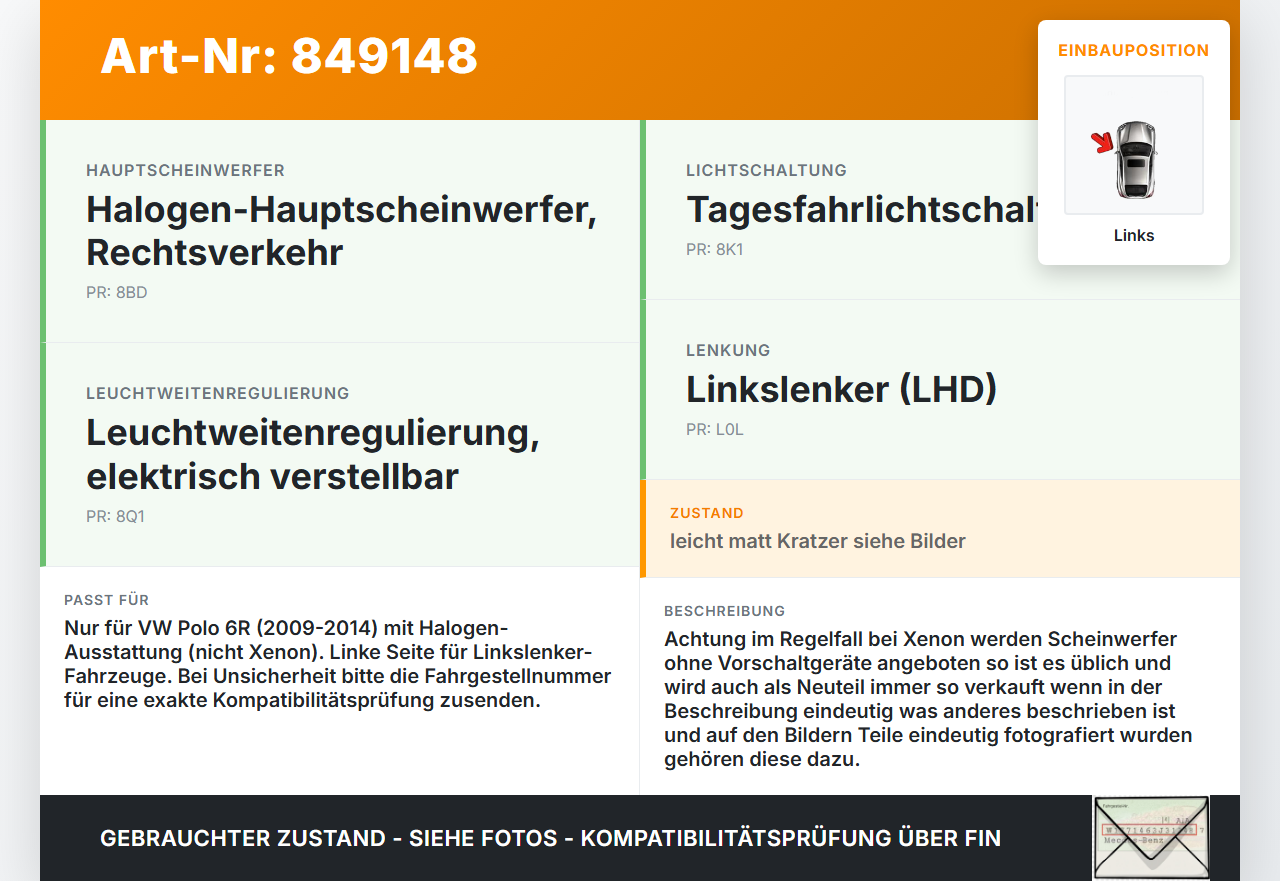Click the orange 'ZUSTAND' label
This screenshot has width=1280, height=882.
707,513
